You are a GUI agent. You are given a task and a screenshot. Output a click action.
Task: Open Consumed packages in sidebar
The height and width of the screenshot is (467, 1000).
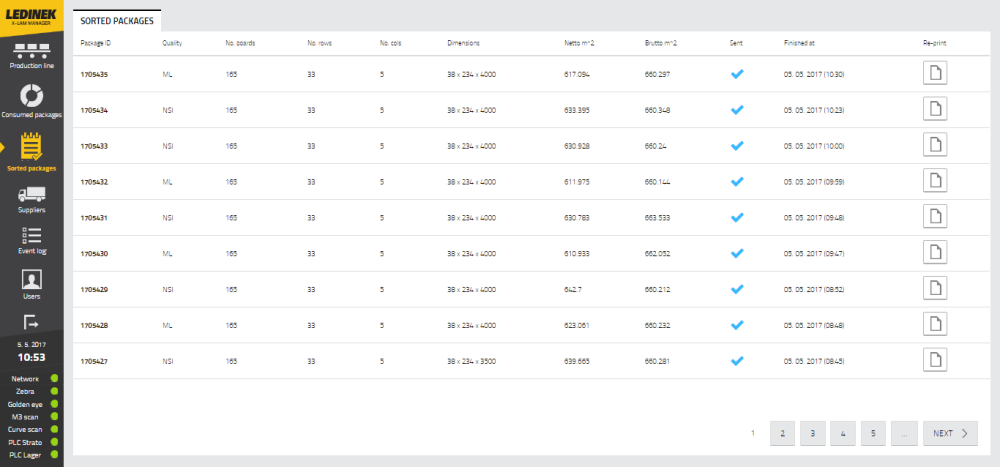point(32,102)
